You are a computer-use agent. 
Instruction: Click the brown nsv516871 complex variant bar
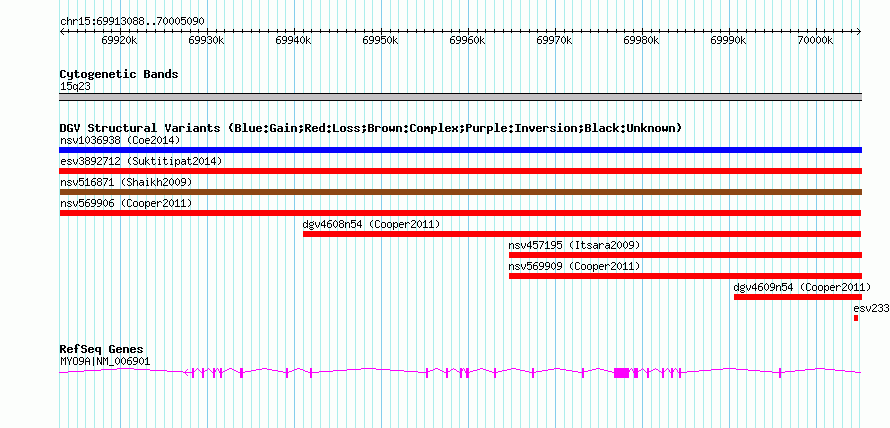tap(461, 192)
